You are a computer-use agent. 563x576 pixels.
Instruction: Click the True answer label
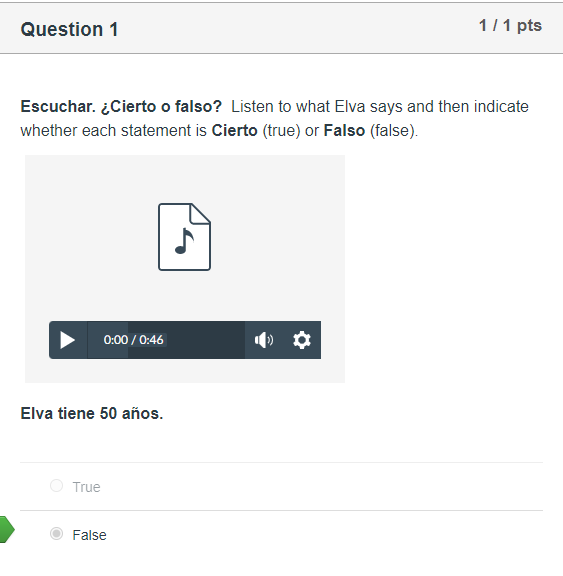pyautogui.click(x=86, y=487)
